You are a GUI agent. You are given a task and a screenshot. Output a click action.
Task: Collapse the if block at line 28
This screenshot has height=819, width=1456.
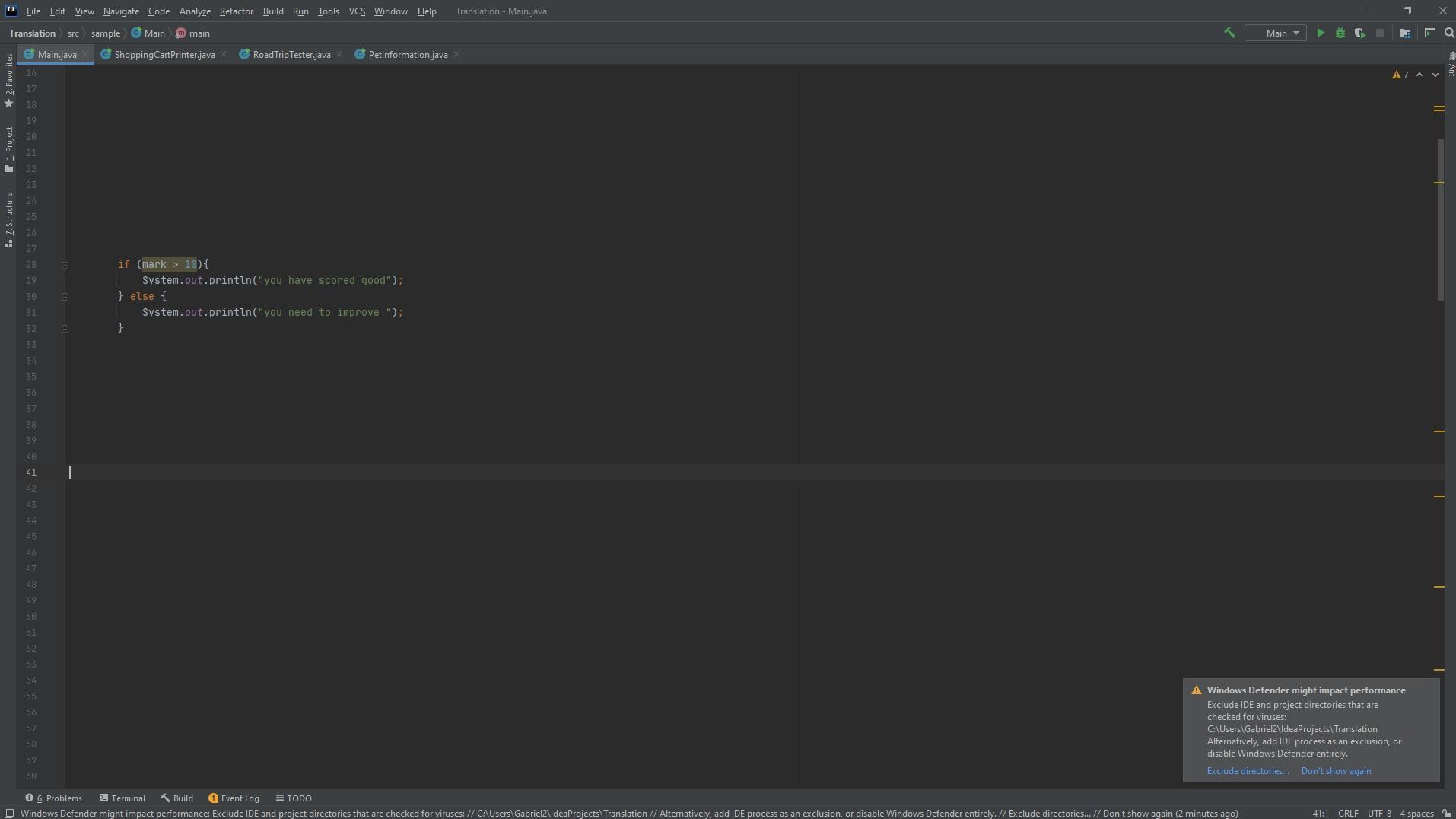point(65,265)
